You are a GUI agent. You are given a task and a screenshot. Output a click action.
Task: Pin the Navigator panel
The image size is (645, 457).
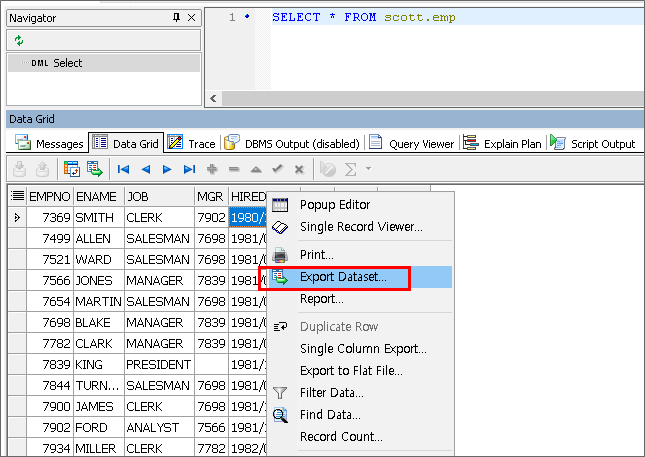(x=176, y=17)
